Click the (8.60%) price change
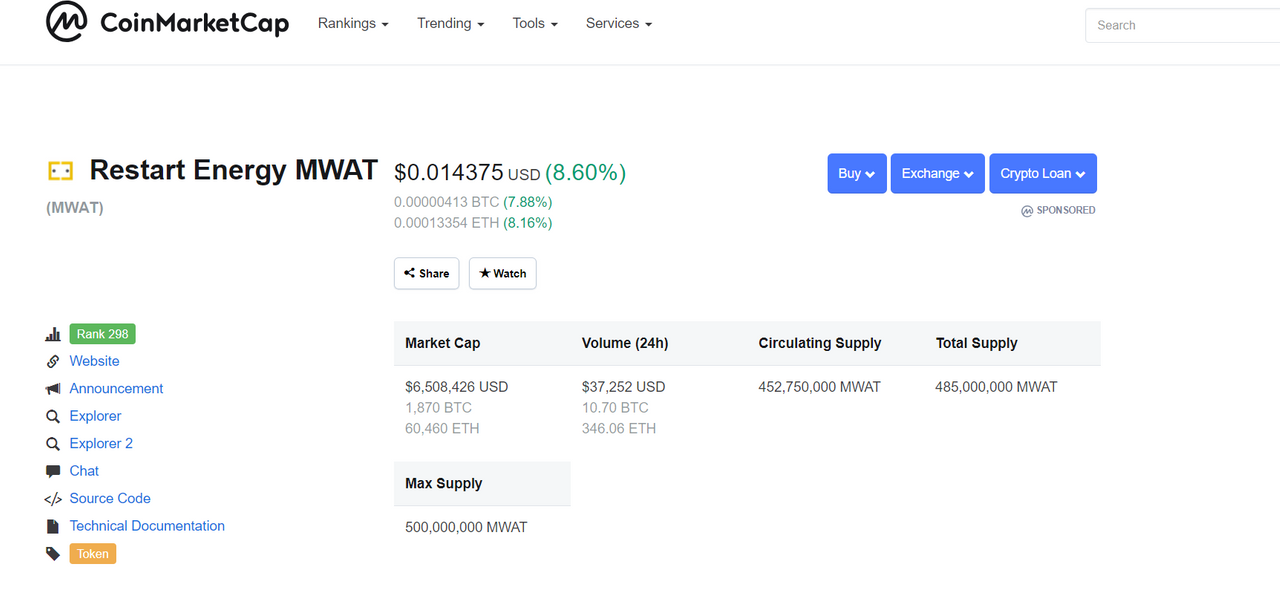Image resolution: width=1280 pixels, height=596 pixels. pyautogui.click(x=586, y=173)
